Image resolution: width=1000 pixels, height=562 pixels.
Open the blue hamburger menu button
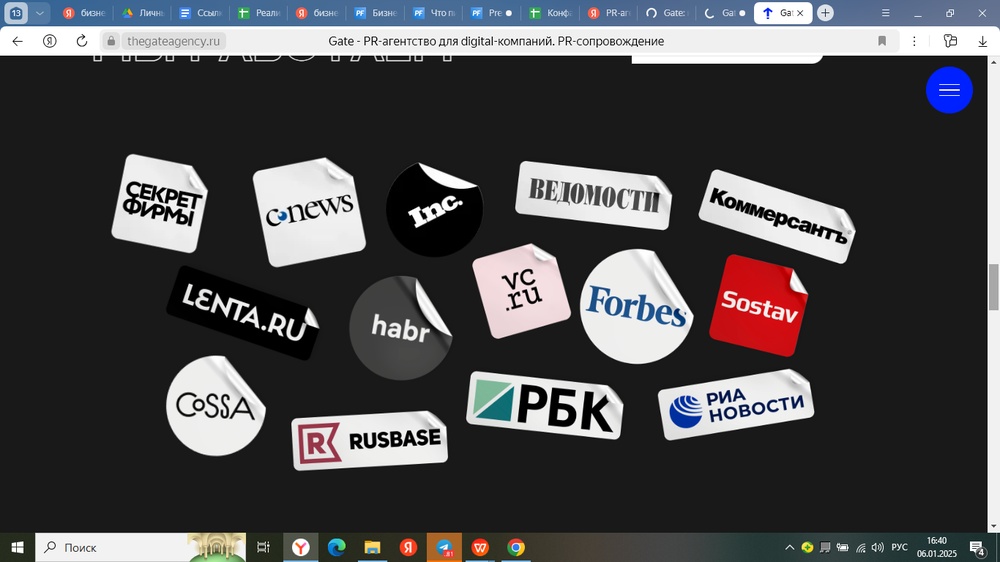pos(949,90)
